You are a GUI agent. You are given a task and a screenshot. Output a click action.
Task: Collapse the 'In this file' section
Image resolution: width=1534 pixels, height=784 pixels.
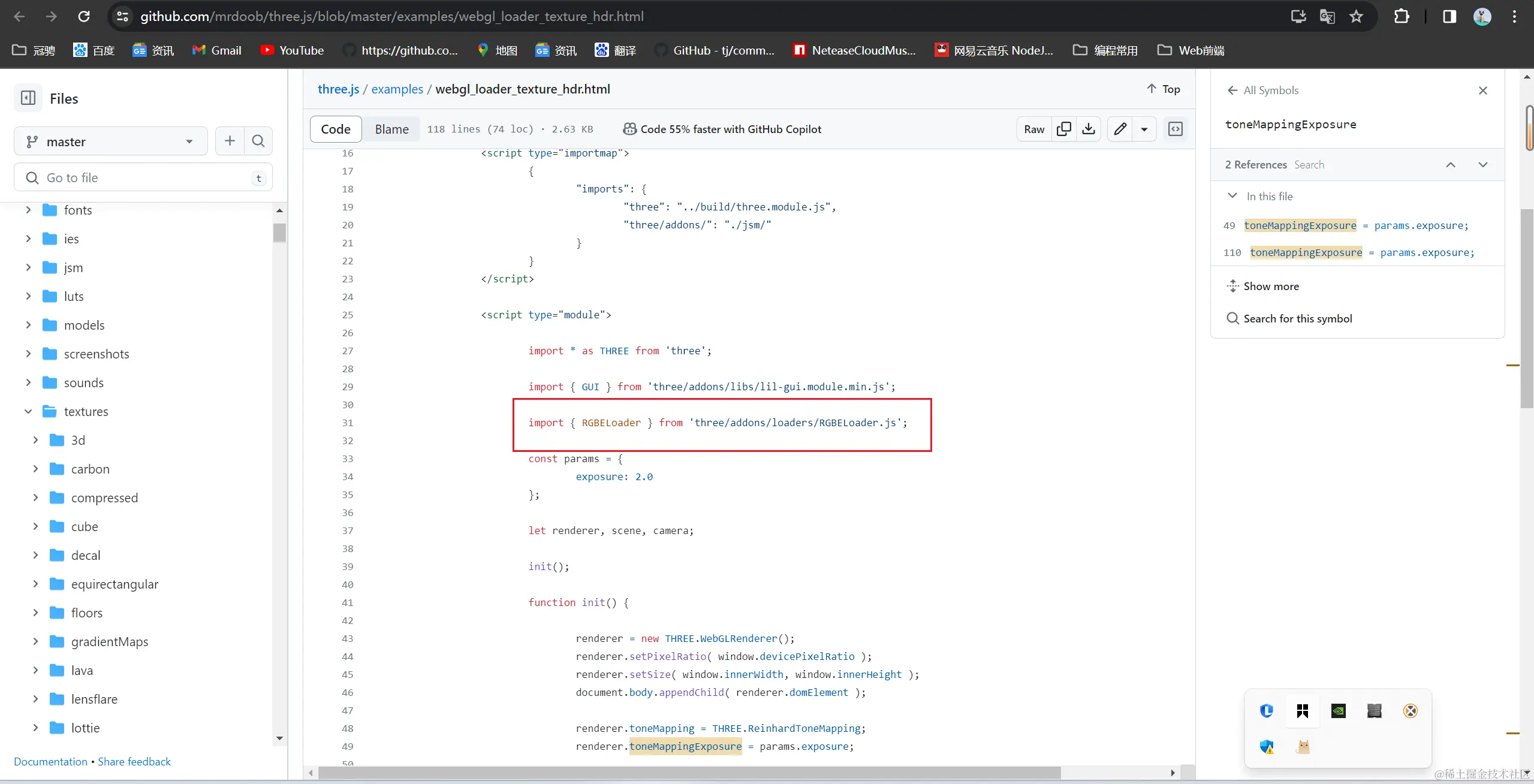[x=1232, y=196]
